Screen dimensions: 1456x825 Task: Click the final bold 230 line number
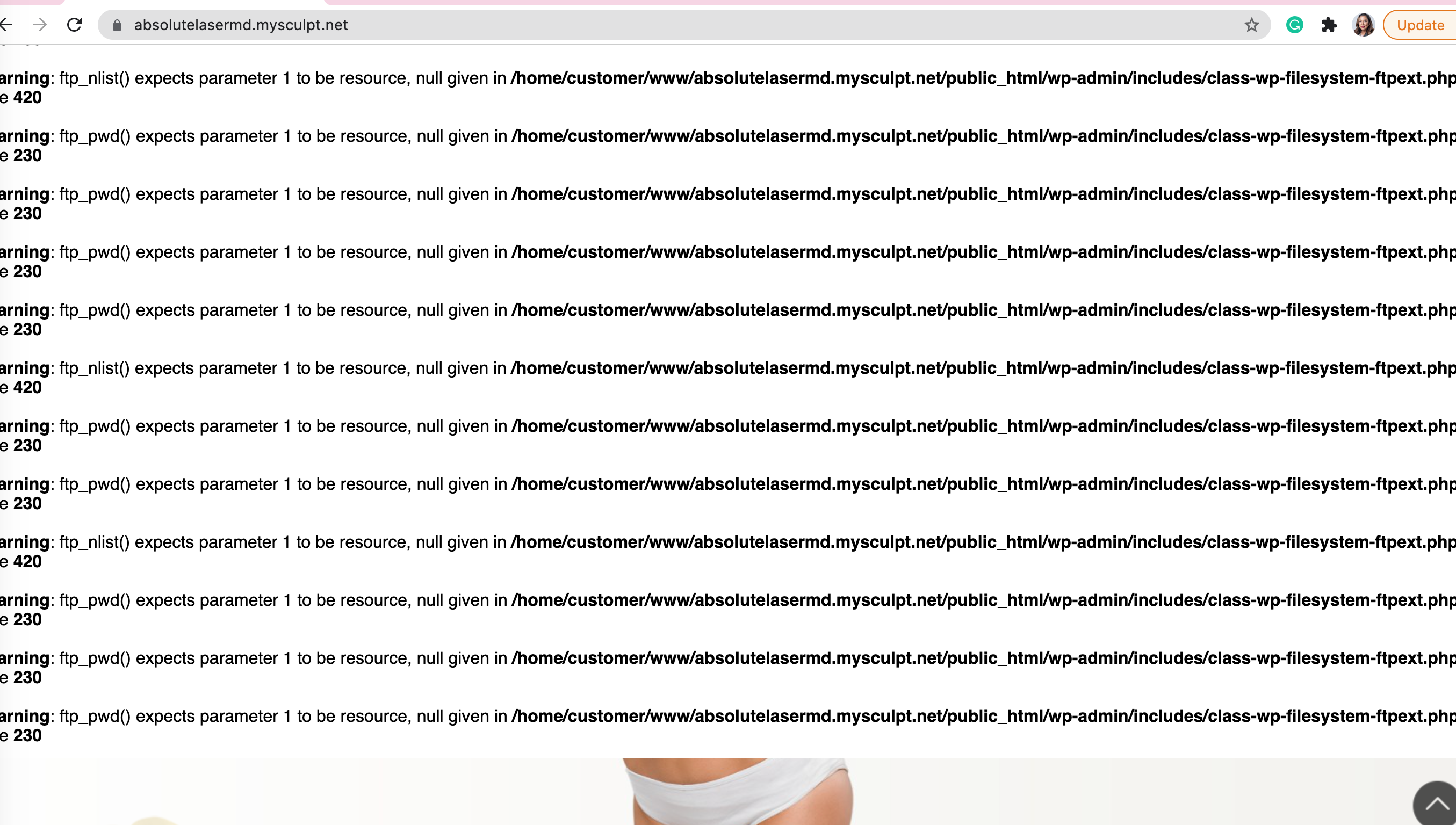(27, 735)
